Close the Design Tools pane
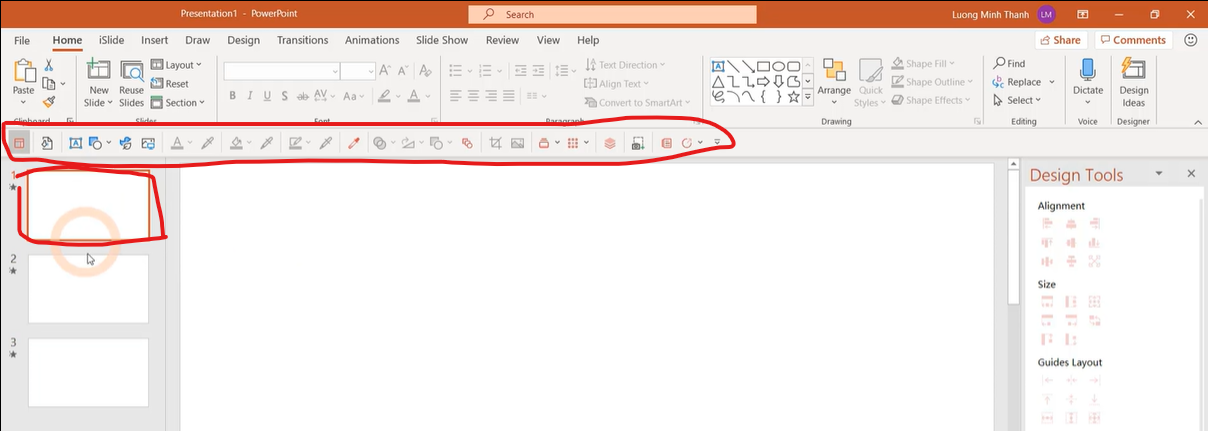 pyautogui.click(x=1191, y=174)
